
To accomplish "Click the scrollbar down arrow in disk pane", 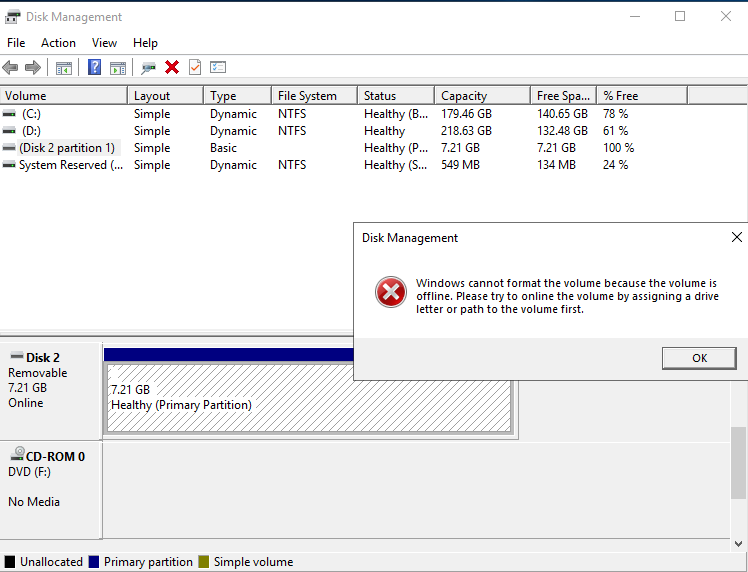I will coord(738,543).
